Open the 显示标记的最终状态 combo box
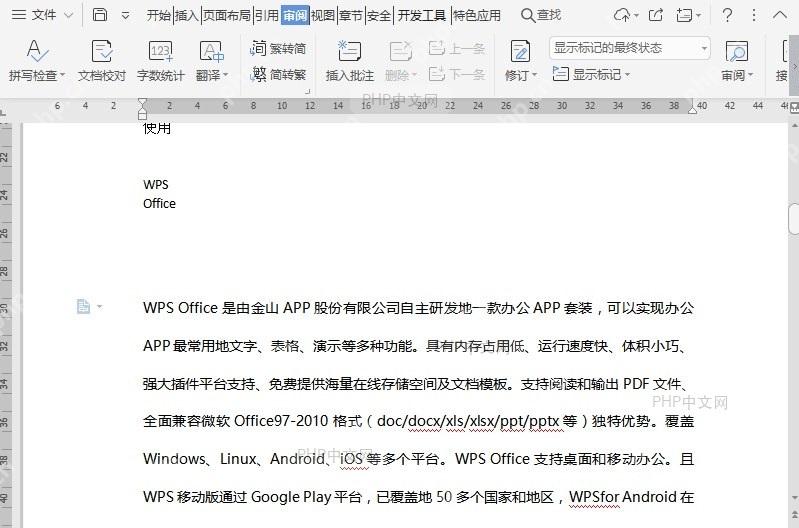 [x=630, y=48]
